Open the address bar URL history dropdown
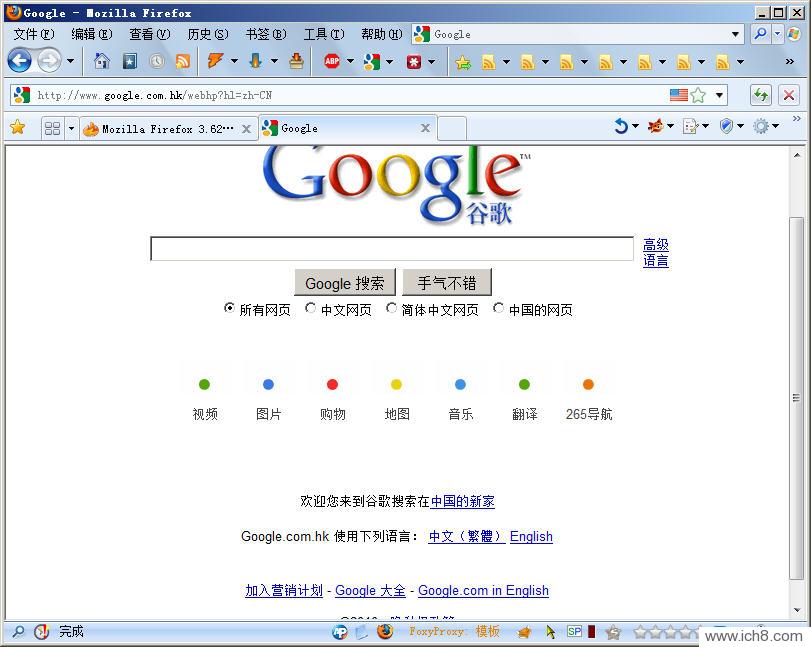Viewport: 811px width, 647px height. 719,95
